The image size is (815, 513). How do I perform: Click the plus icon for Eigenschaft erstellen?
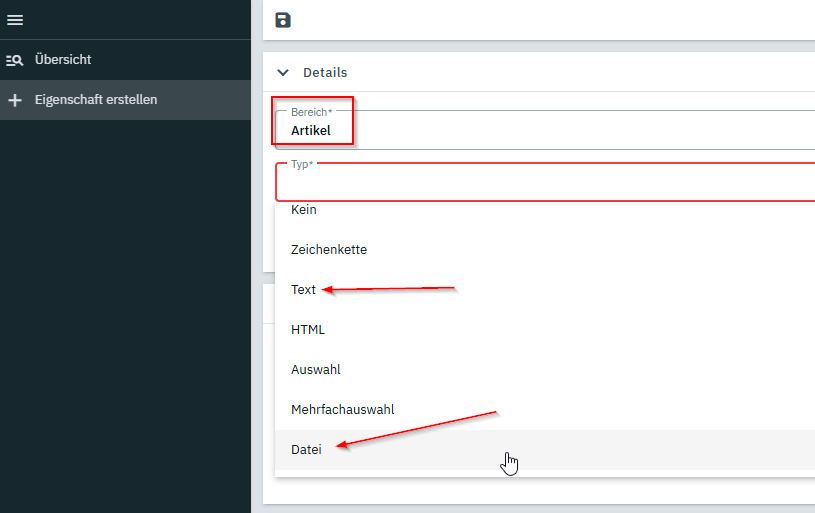click(x=15, y=100)
